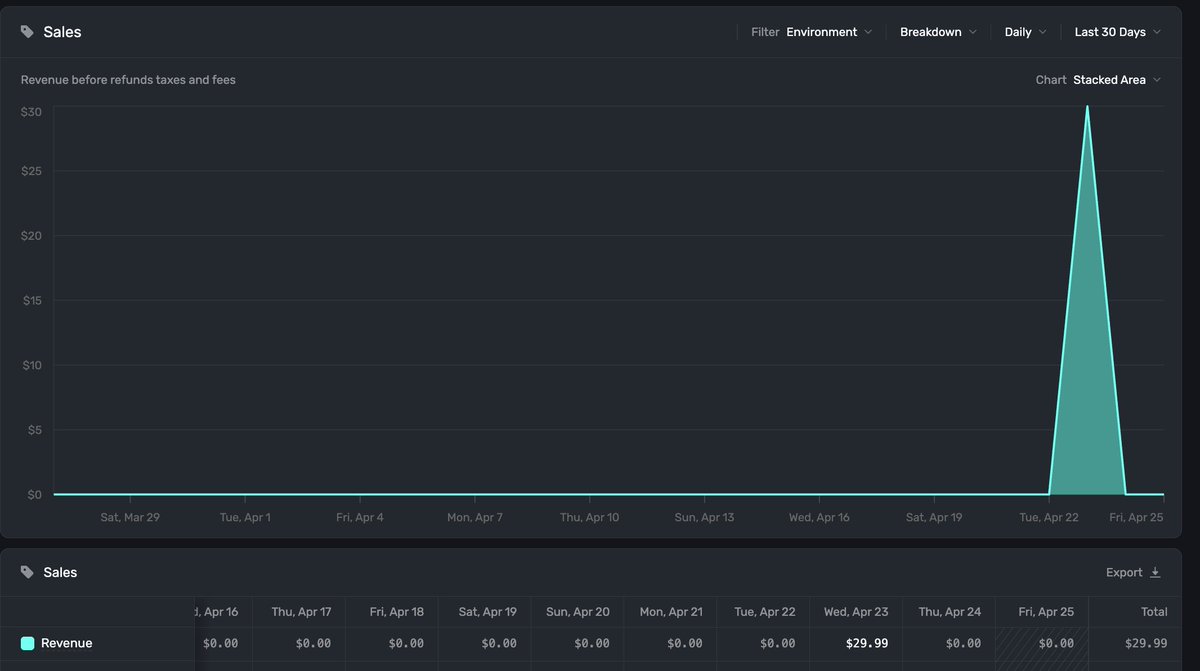Click the Tue, Apr 22 x-axis label
1200x671 pixels.
pyautogui.click(x=1048, y=517)
